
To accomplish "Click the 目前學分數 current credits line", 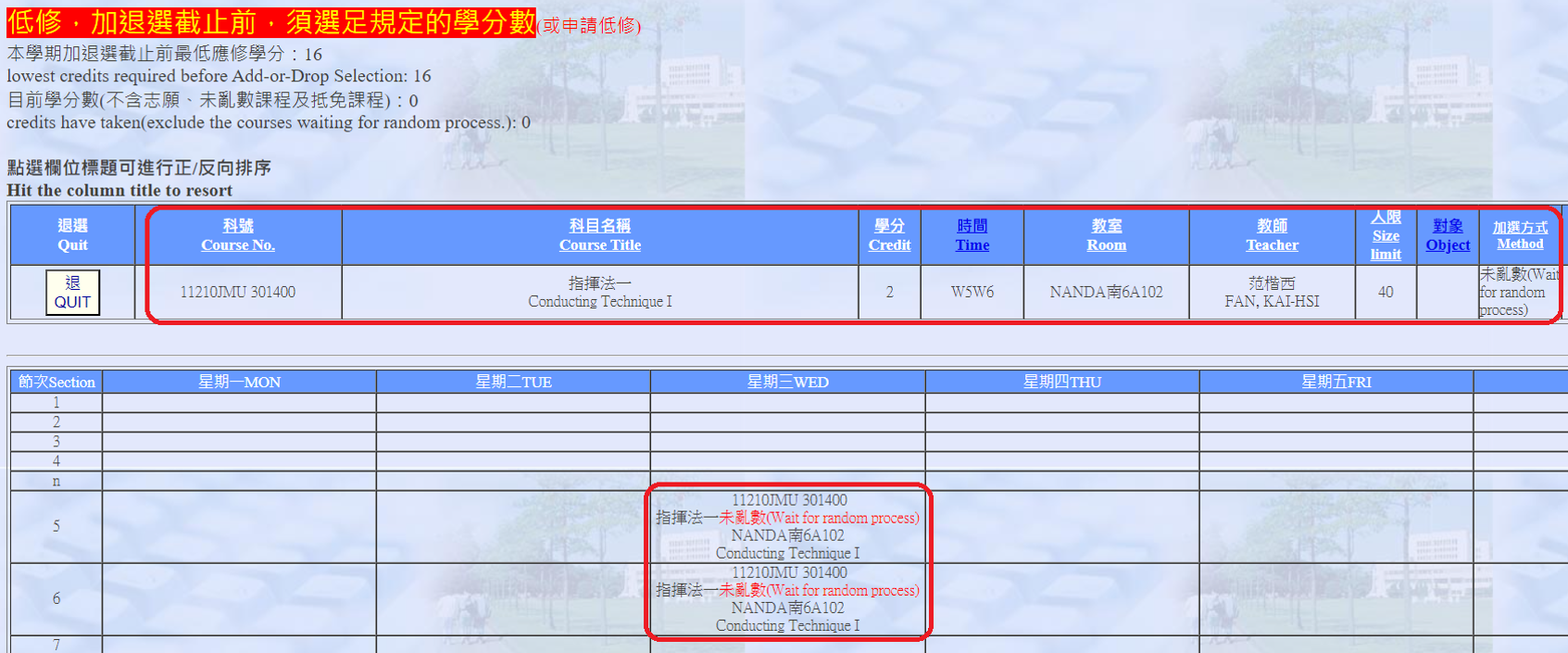I will pos(213,100).
